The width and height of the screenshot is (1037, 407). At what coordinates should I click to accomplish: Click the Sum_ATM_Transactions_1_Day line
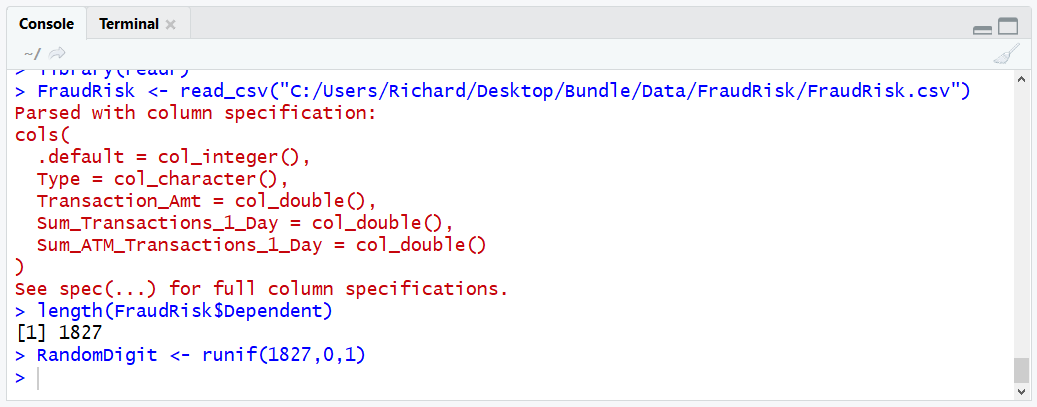(261, 245)
